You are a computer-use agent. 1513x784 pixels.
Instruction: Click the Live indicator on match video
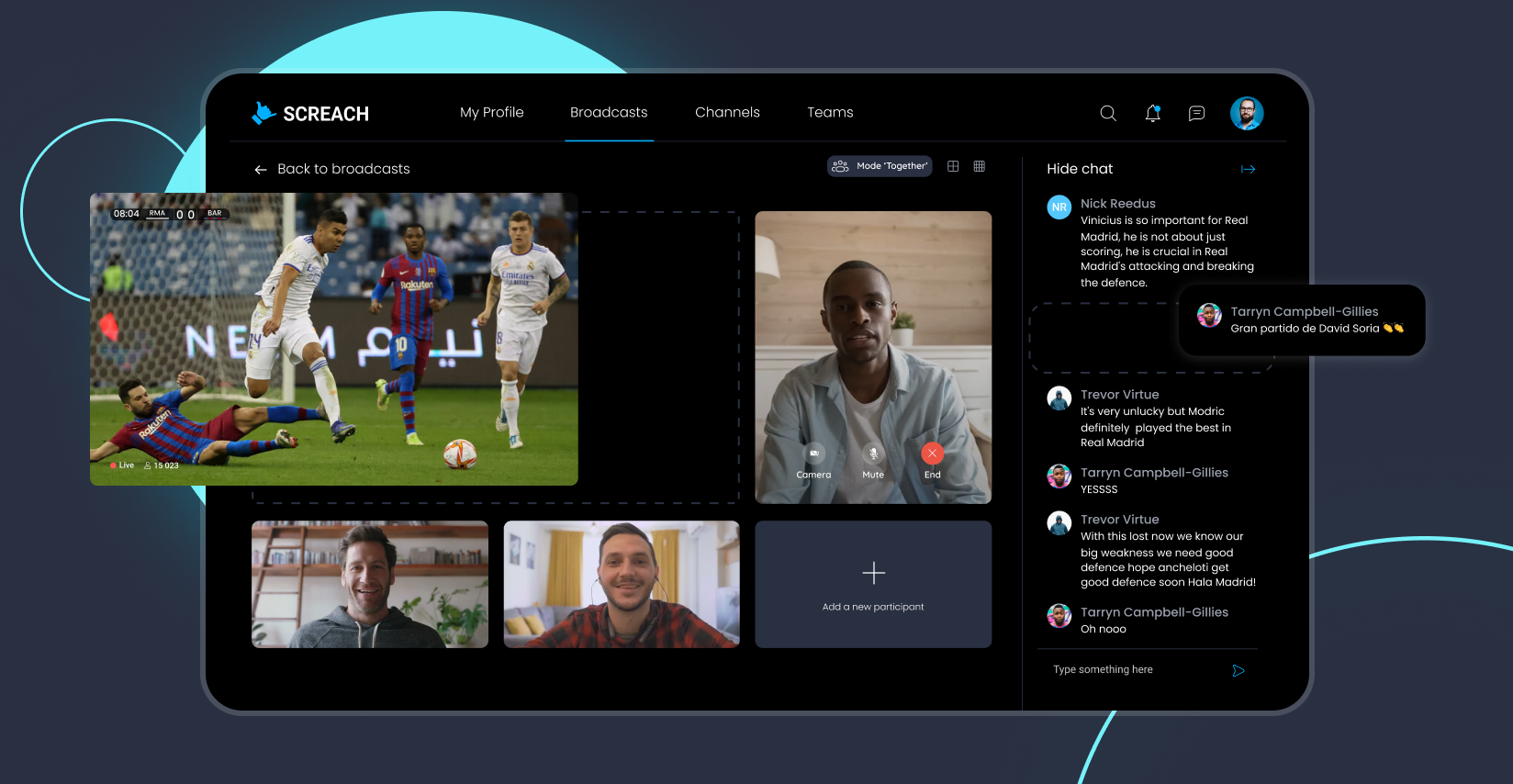point(122,465)
